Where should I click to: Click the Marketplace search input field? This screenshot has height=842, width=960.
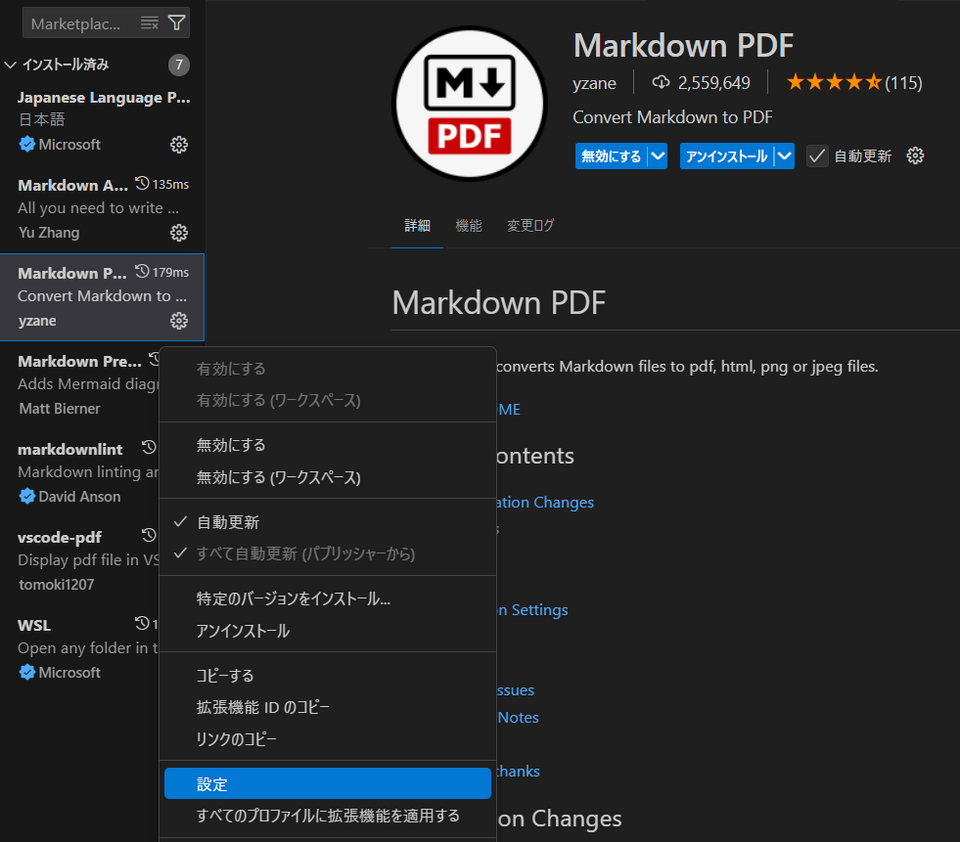(x=78, y=23)
